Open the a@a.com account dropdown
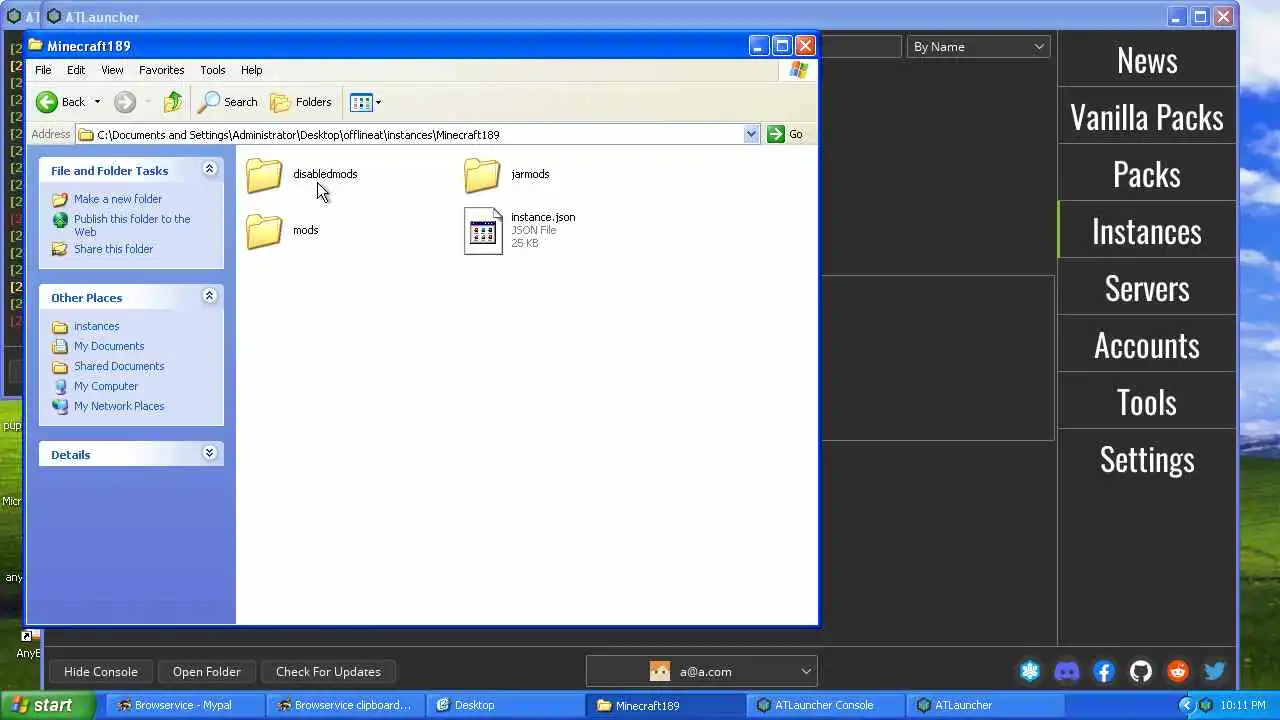The image size is (1280, 720). tap(702, 671)
